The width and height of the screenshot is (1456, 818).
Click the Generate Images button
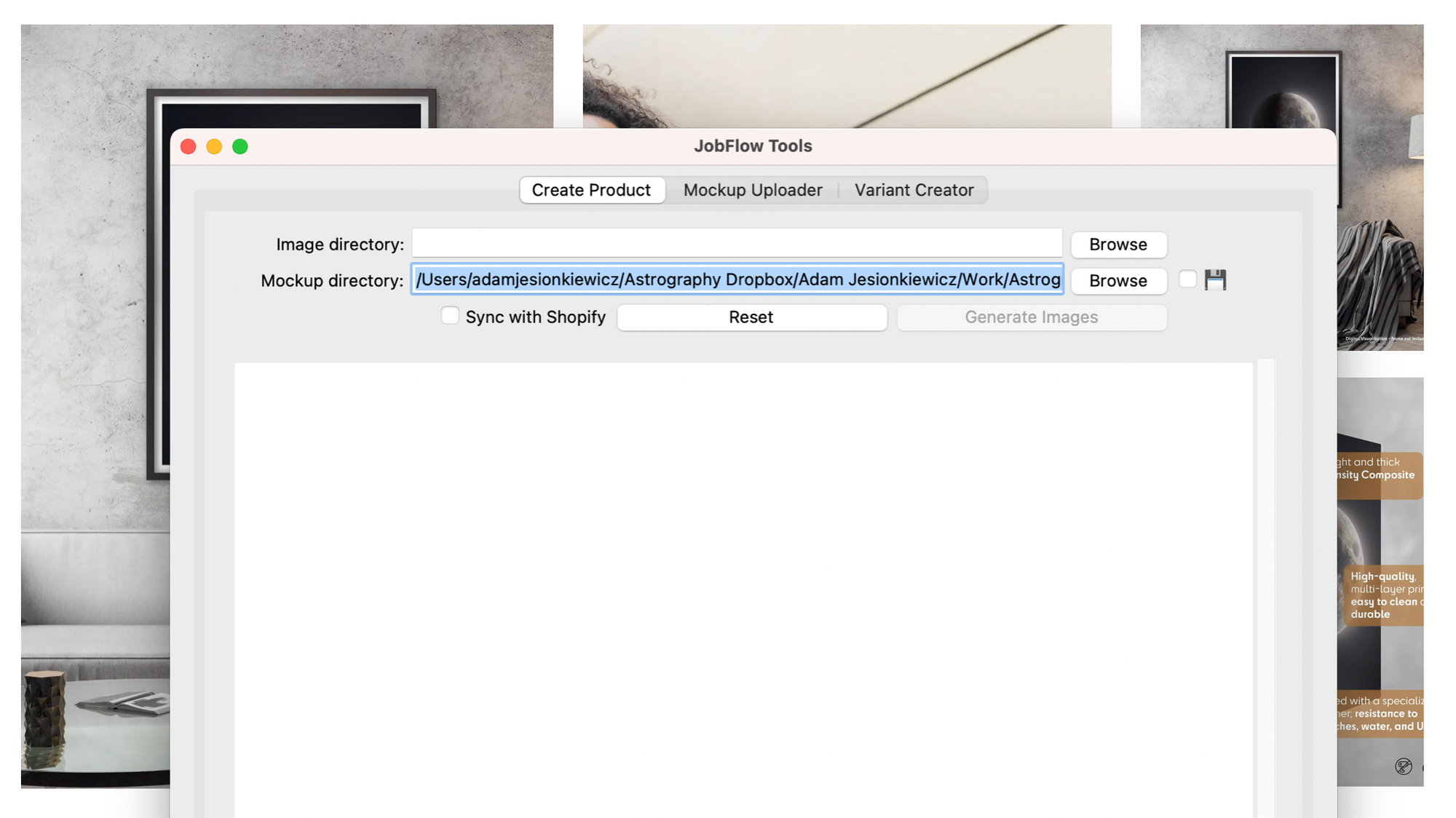pos(1031,317)
